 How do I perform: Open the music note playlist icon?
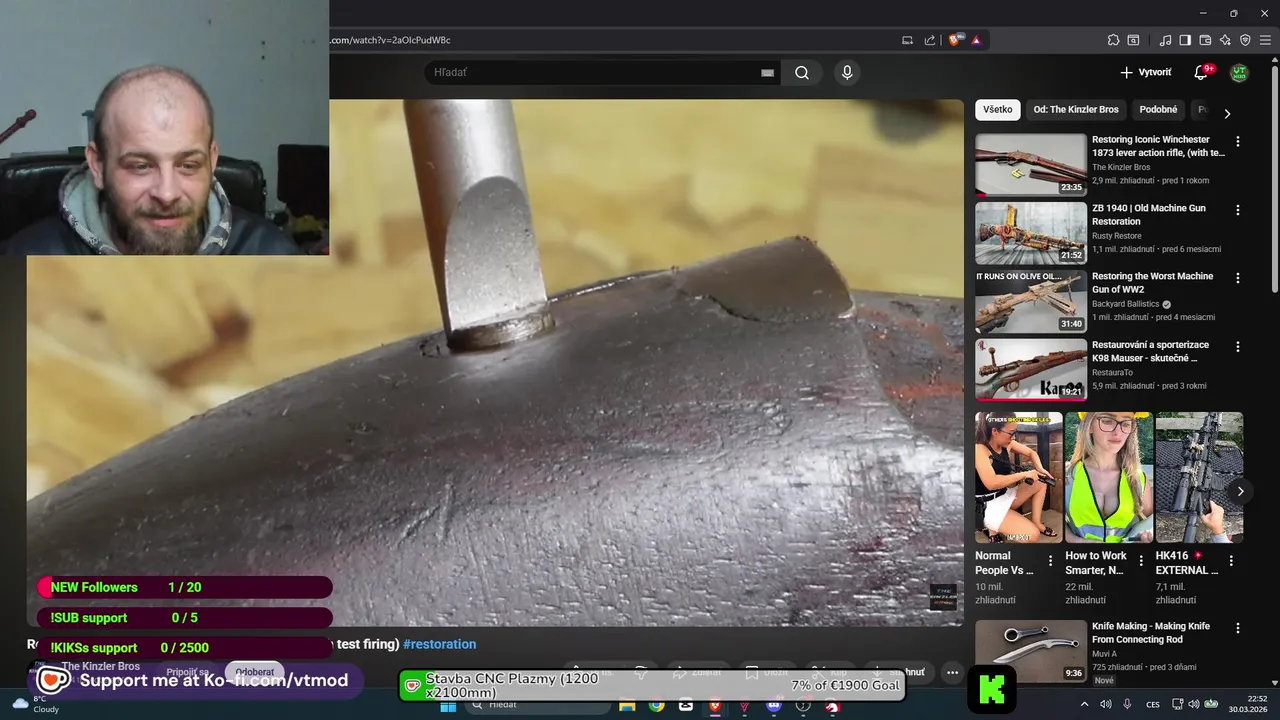click(1165, 40)
